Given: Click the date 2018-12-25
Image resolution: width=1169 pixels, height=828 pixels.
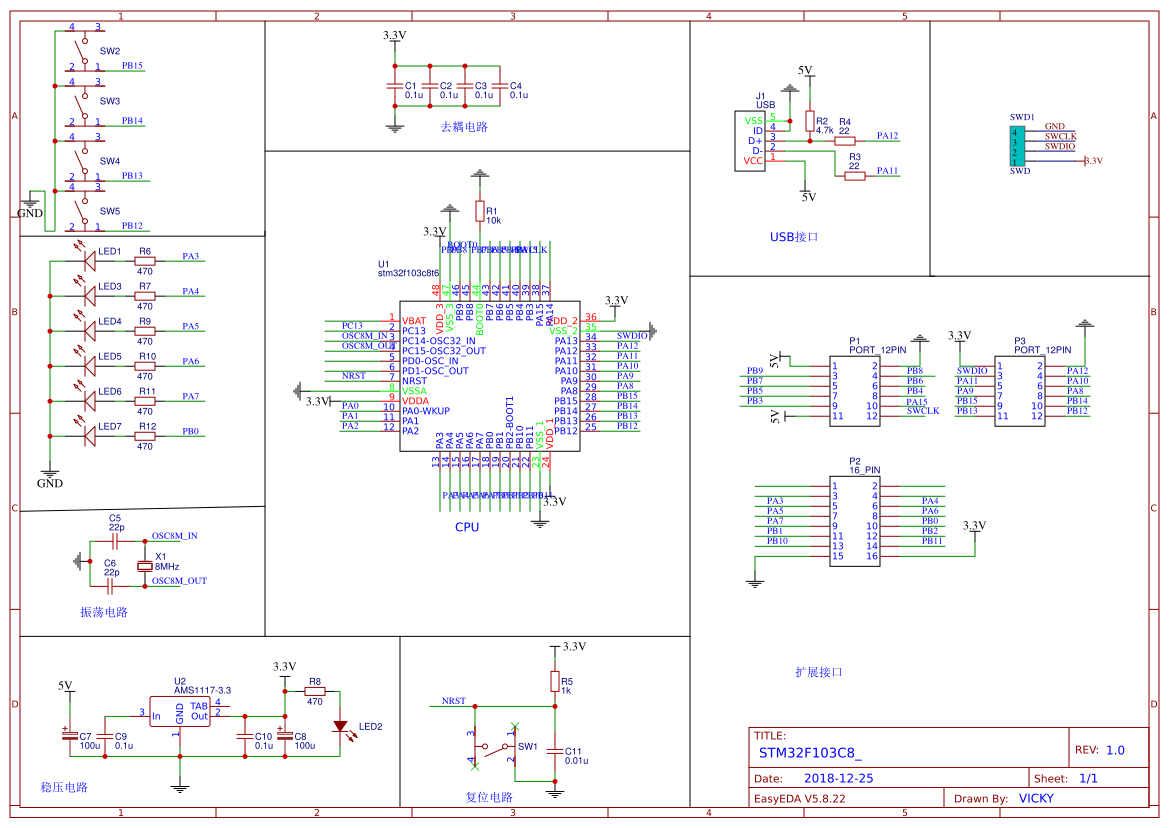Looking at the screenshot, I should point(838,778).
